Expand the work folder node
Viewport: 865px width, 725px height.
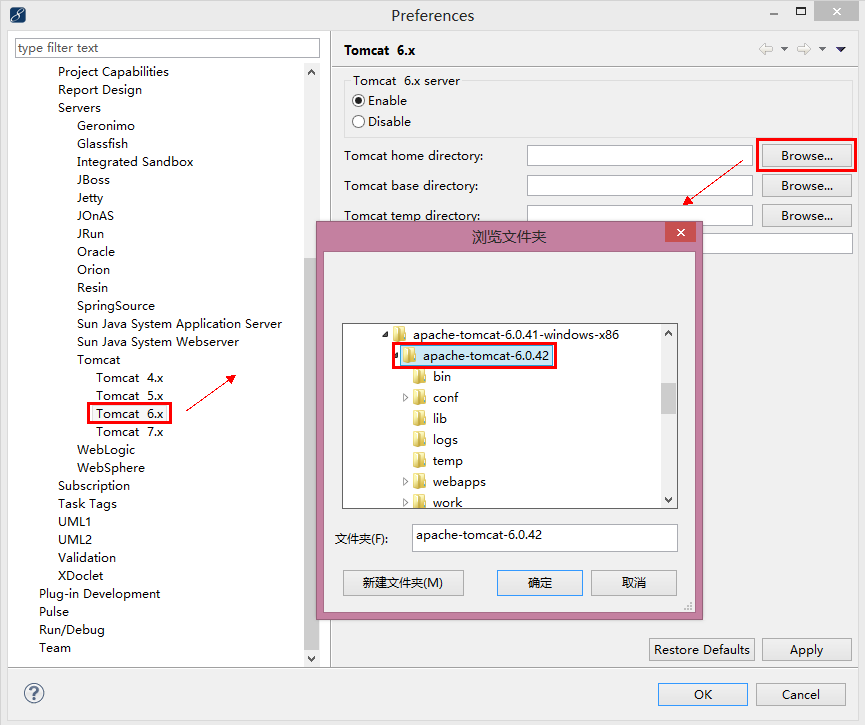coord(405,503)
